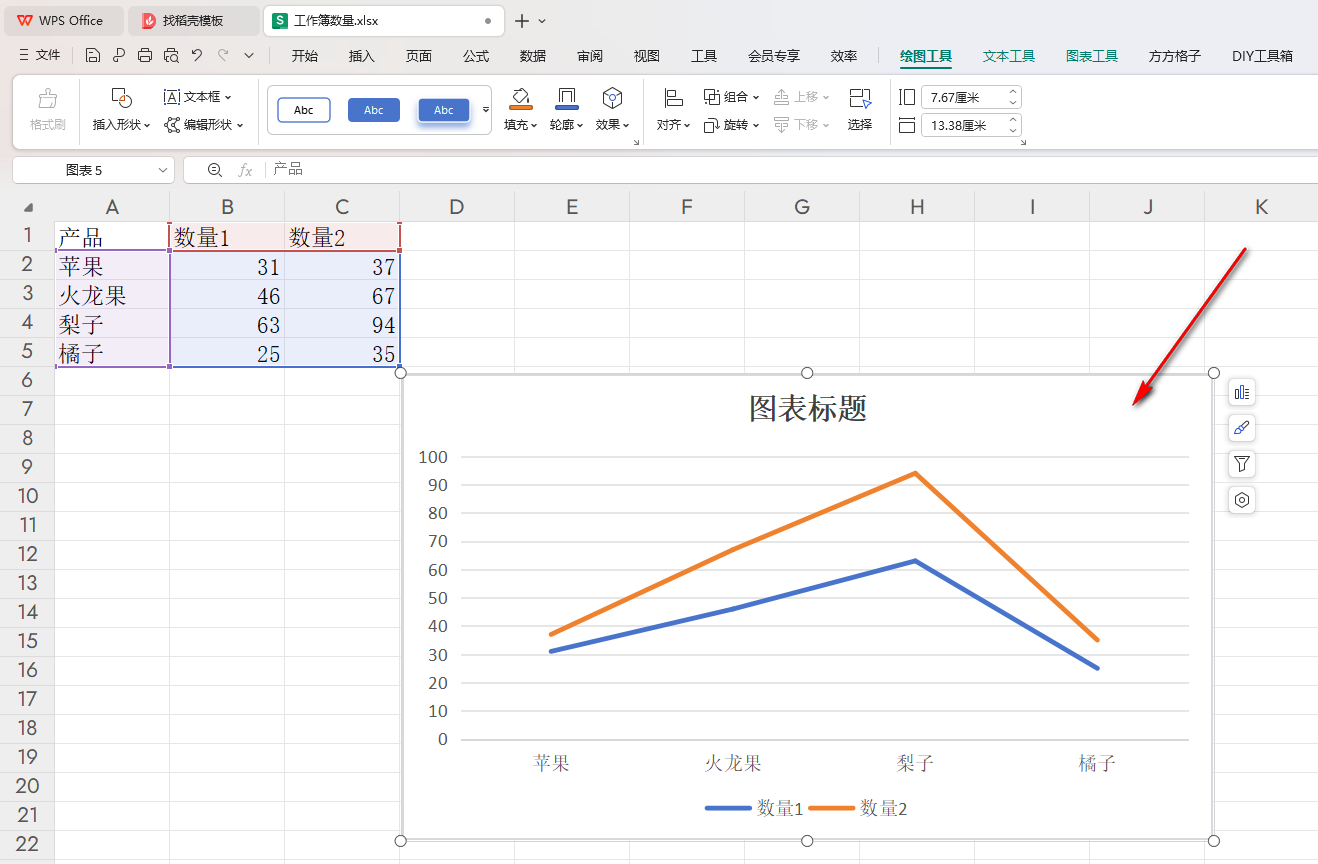Image resolution: width=1318 pixels, height=864 pixels.
Task: Click the Print icon
Action: coord(145,56)
